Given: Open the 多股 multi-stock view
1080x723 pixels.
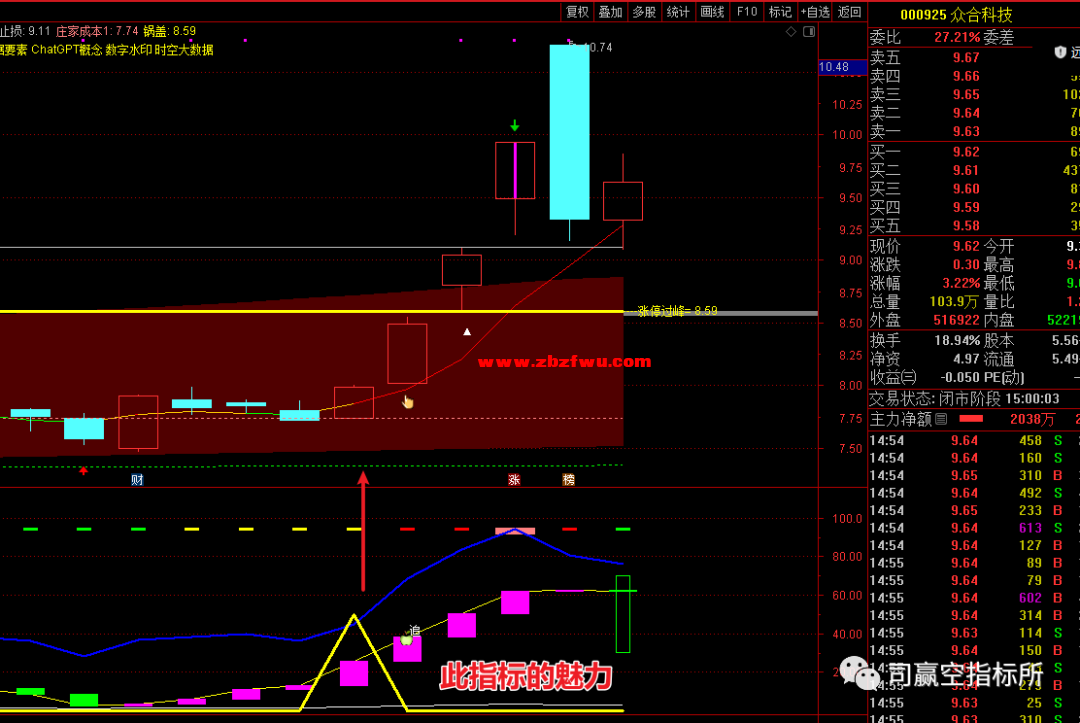Looking at the screenshot, I should pos(644,12).
